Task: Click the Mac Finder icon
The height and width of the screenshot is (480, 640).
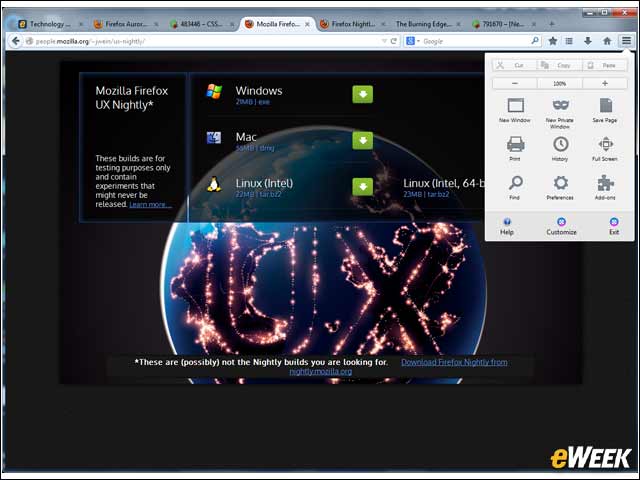Action: click(214, 138)
